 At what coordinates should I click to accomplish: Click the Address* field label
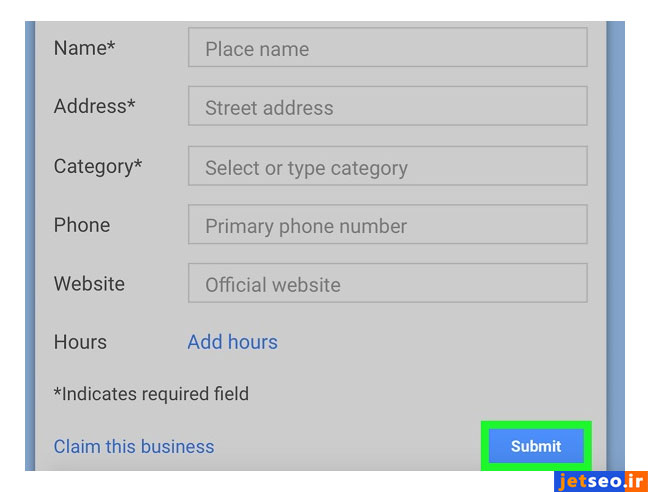click(95, 106)
